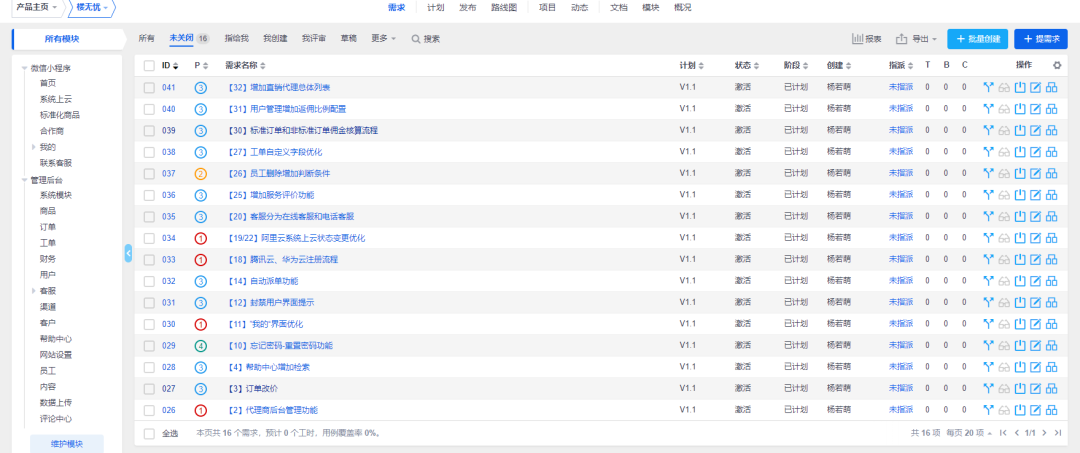The image size is (1080, 453).
Task: Click the close (power) icon for requirement 038
Action: (1021, 151)
